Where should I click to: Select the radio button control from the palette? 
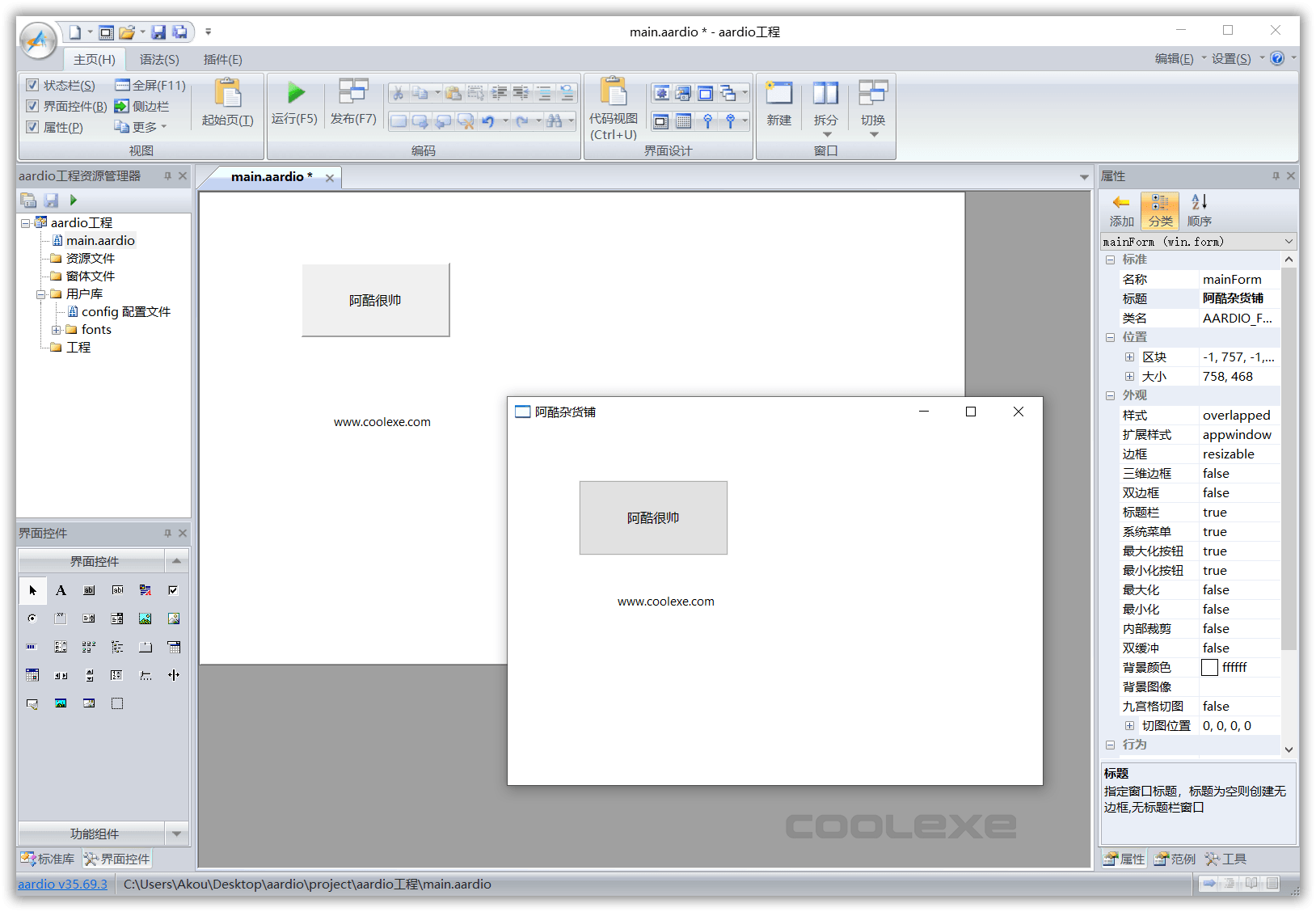pyautogui.click(x=32, y=619)
